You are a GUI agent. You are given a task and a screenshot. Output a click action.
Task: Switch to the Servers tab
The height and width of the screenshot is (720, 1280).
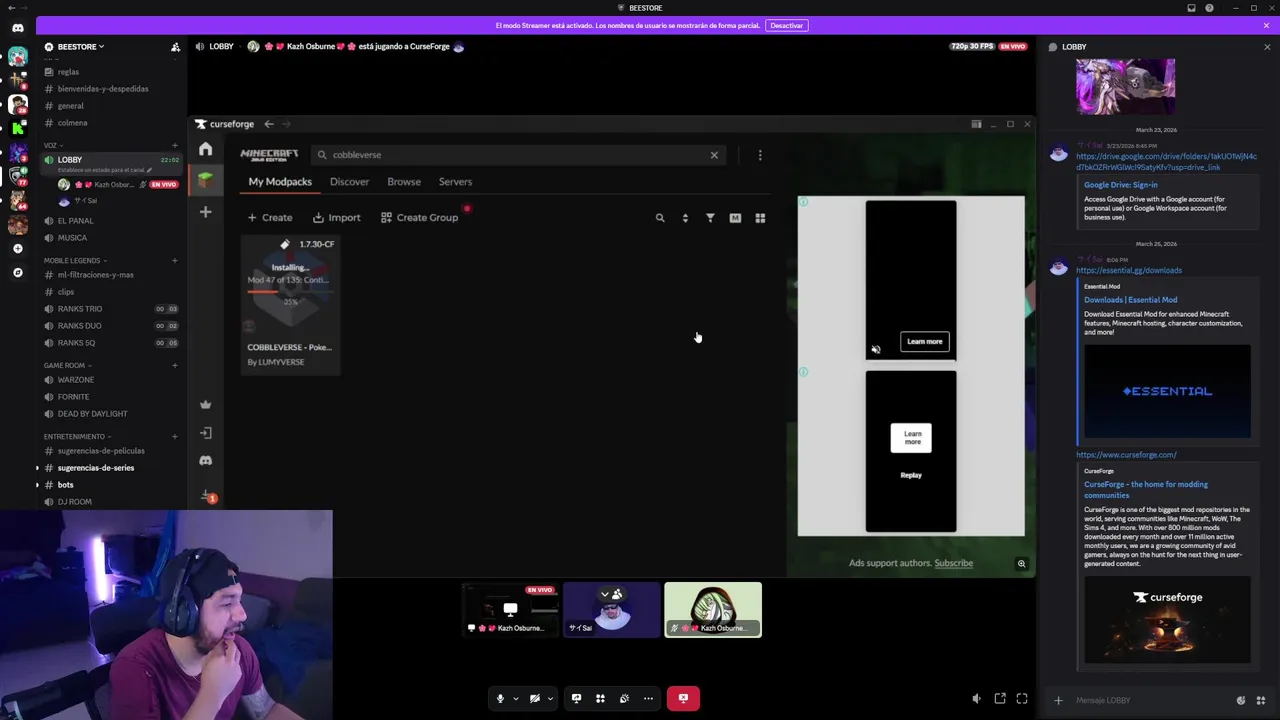tap(455, 182)
